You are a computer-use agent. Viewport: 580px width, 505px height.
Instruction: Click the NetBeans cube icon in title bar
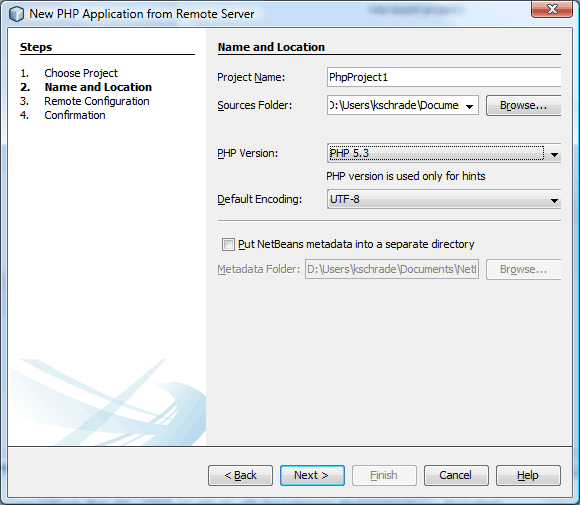(16, 14)
